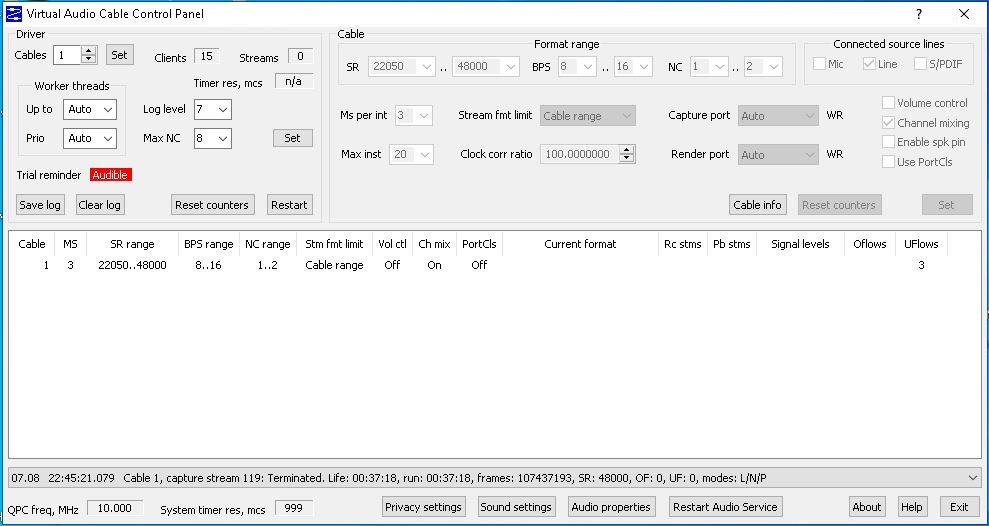Expand the log message dropdown arrow

click(972, 478)
